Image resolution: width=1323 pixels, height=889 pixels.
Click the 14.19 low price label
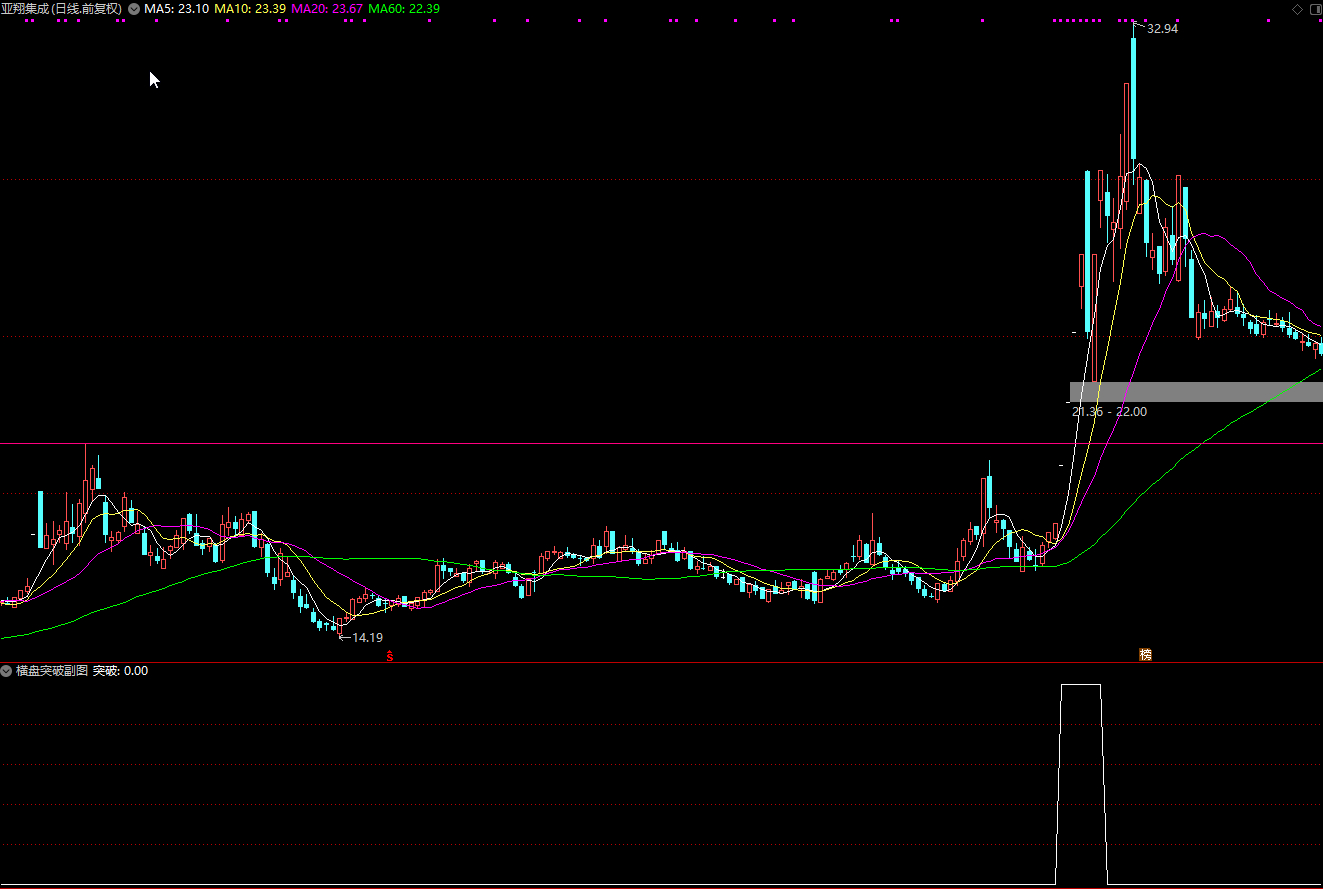pos(367,637)
